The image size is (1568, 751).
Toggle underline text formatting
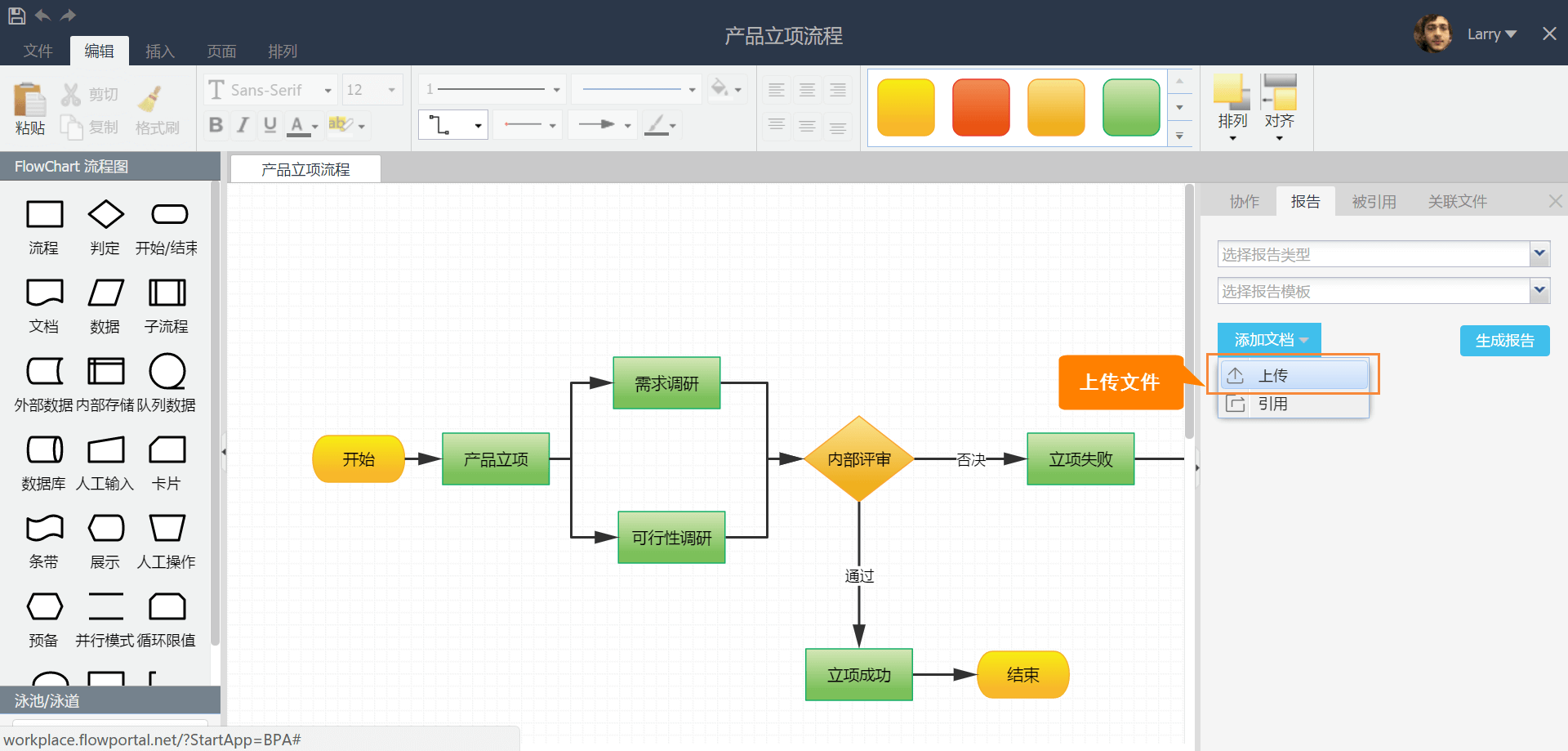coord(269,125)
